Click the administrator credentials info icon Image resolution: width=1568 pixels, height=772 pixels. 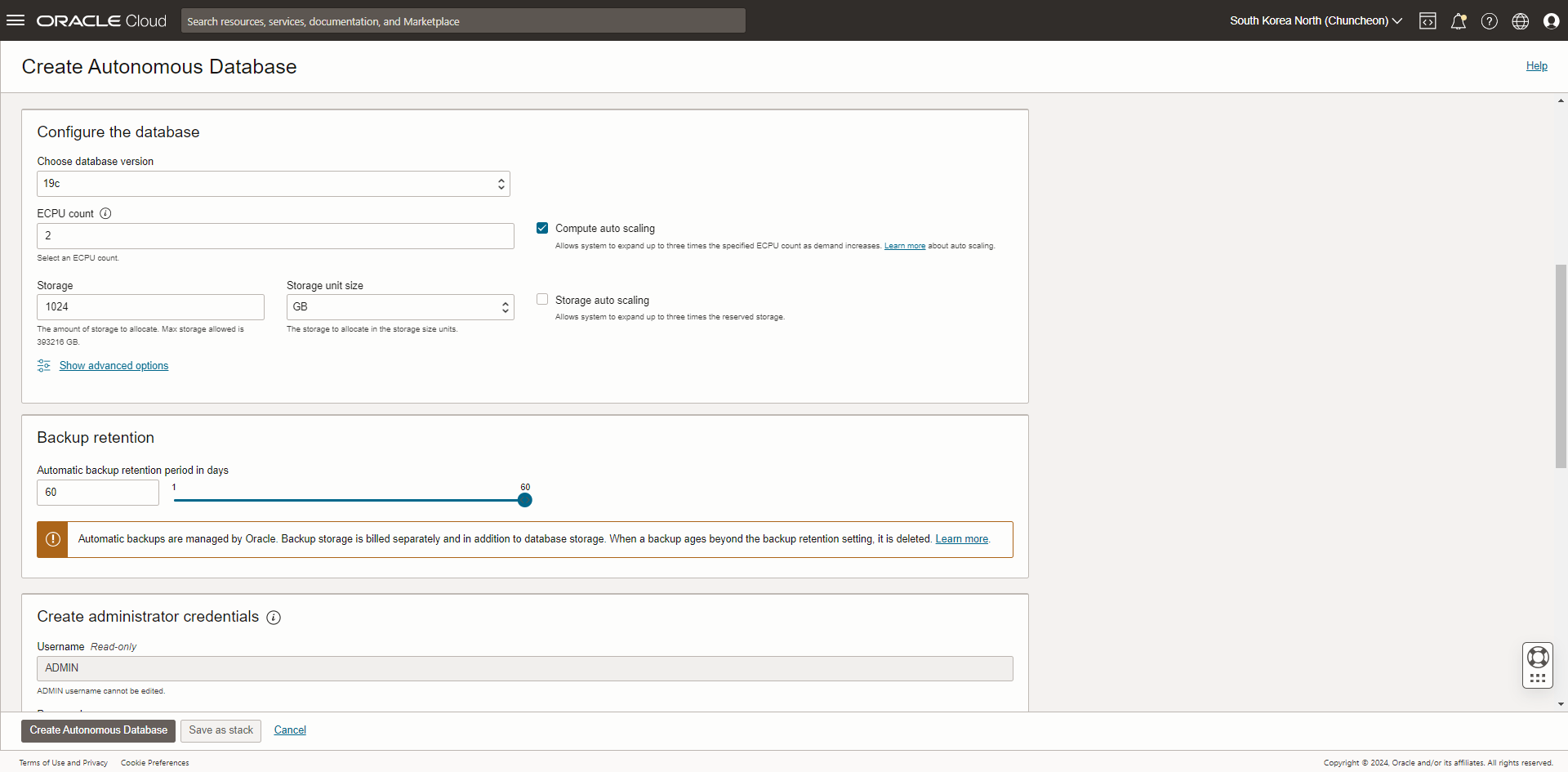click(274, 618)
